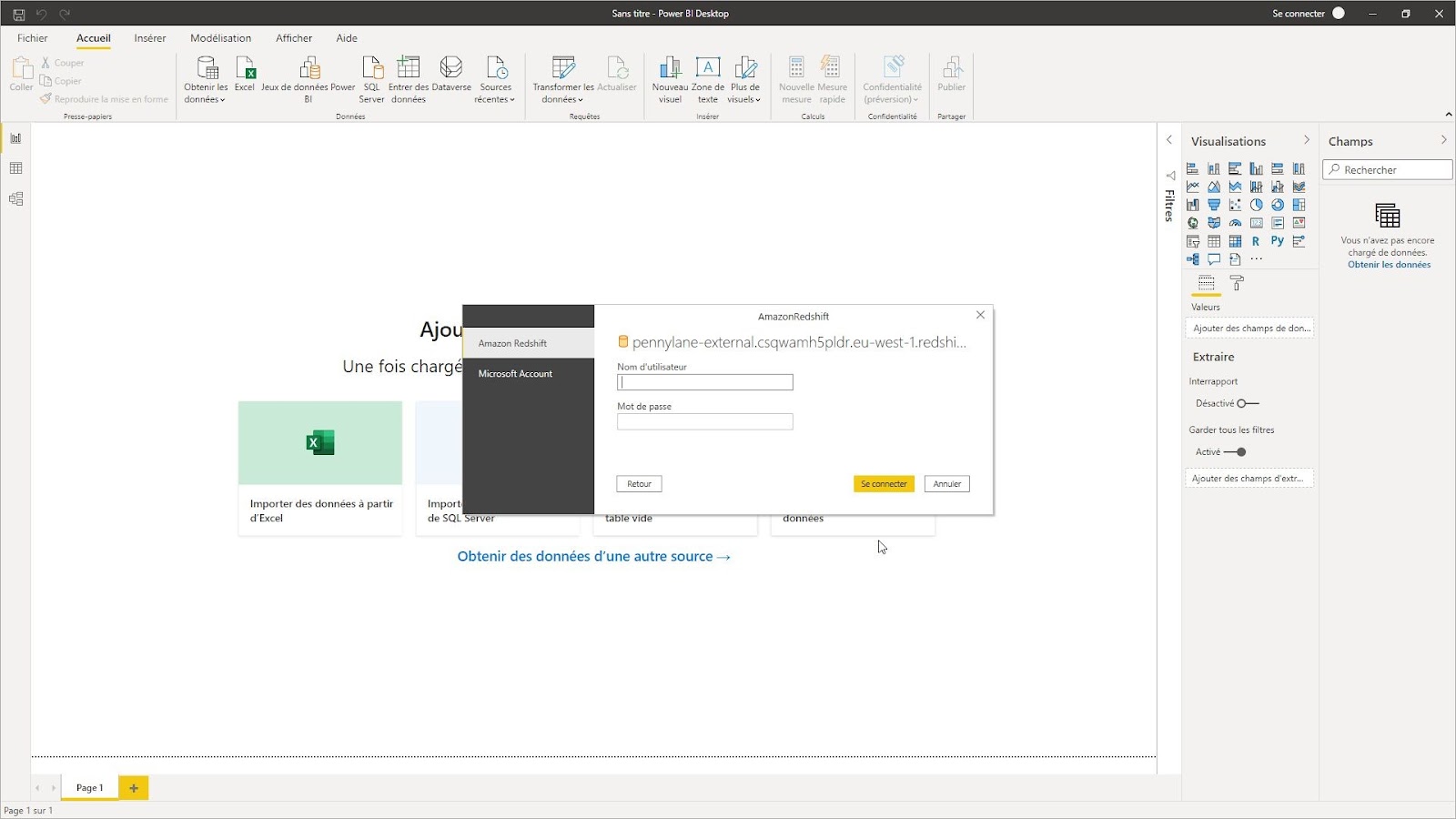This screenshot has width=1456, height=819.
Task: Click Obtenir des données d'une autre source
Action: [x=593, y=556]
